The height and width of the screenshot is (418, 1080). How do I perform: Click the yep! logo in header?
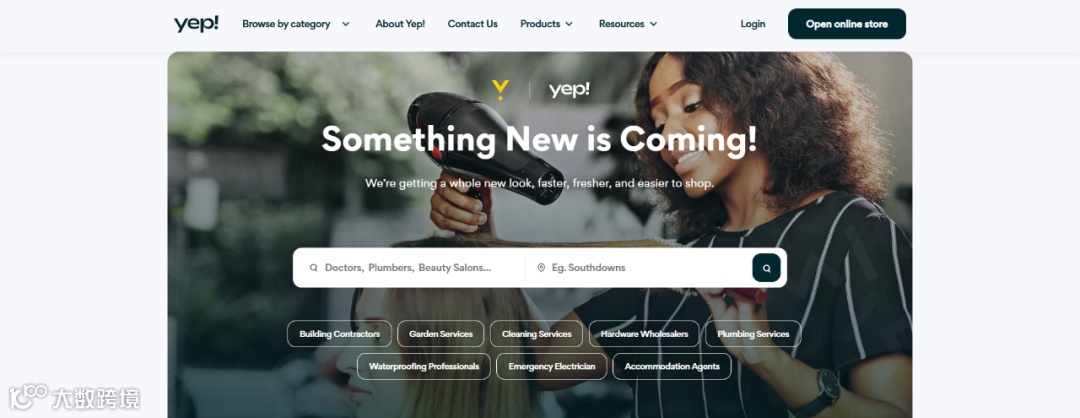pyautogui.click(x=196, y=24)
